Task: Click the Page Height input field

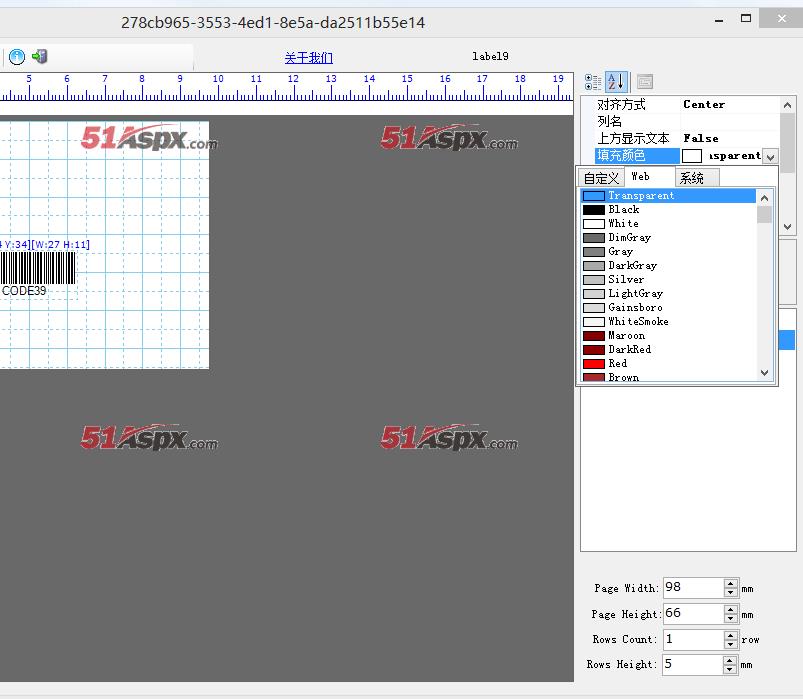Action: click(693, 613)
